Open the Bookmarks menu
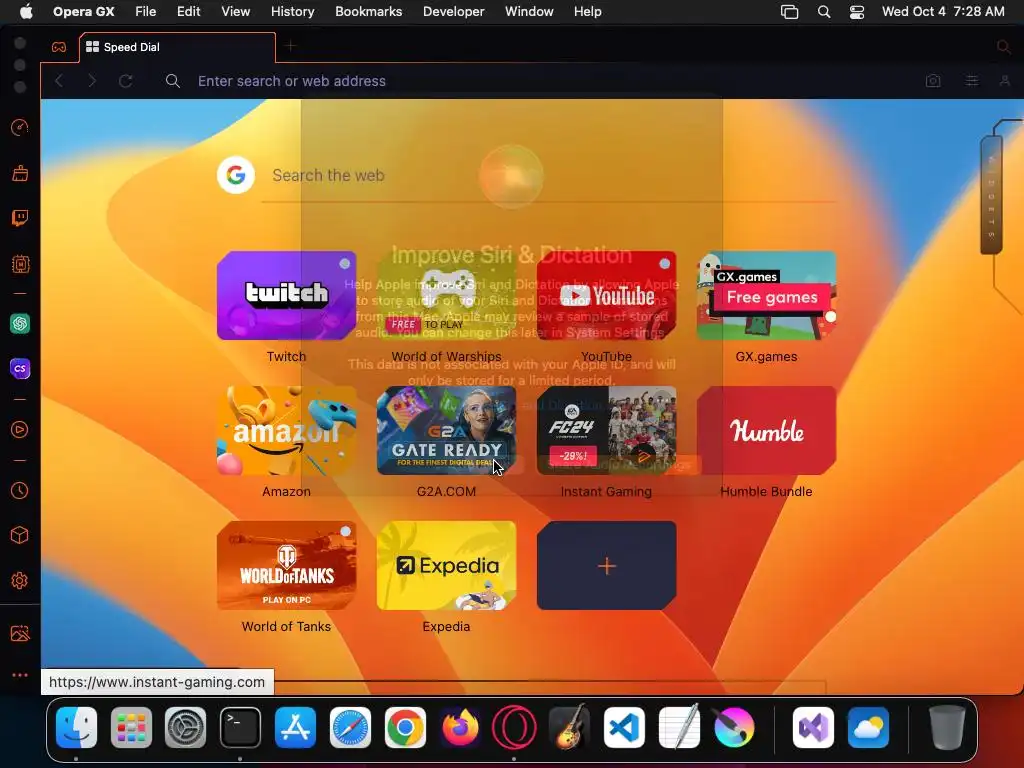 [368, 12]
